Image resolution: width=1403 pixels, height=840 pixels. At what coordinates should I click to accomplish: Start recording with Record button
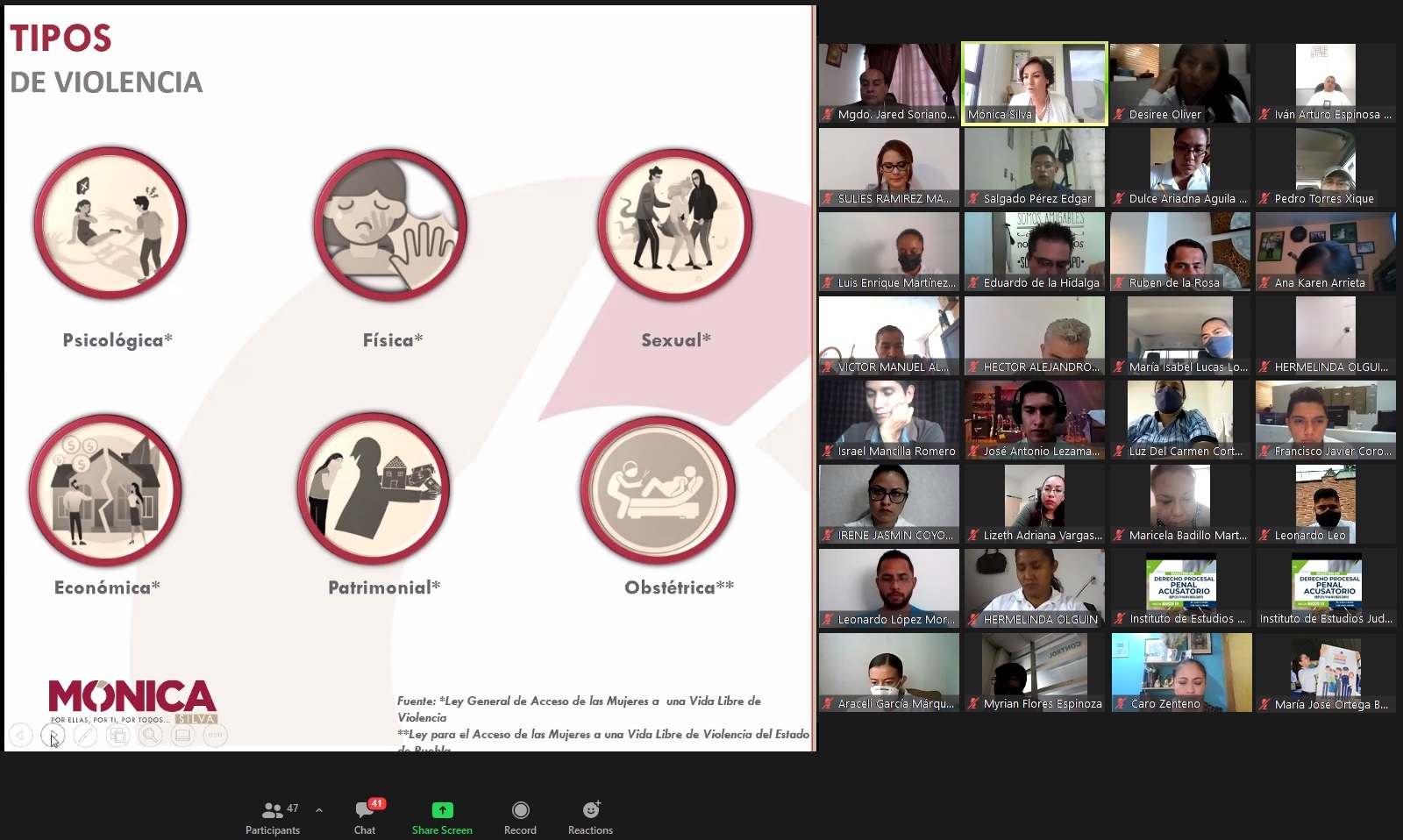pos(520,817)
